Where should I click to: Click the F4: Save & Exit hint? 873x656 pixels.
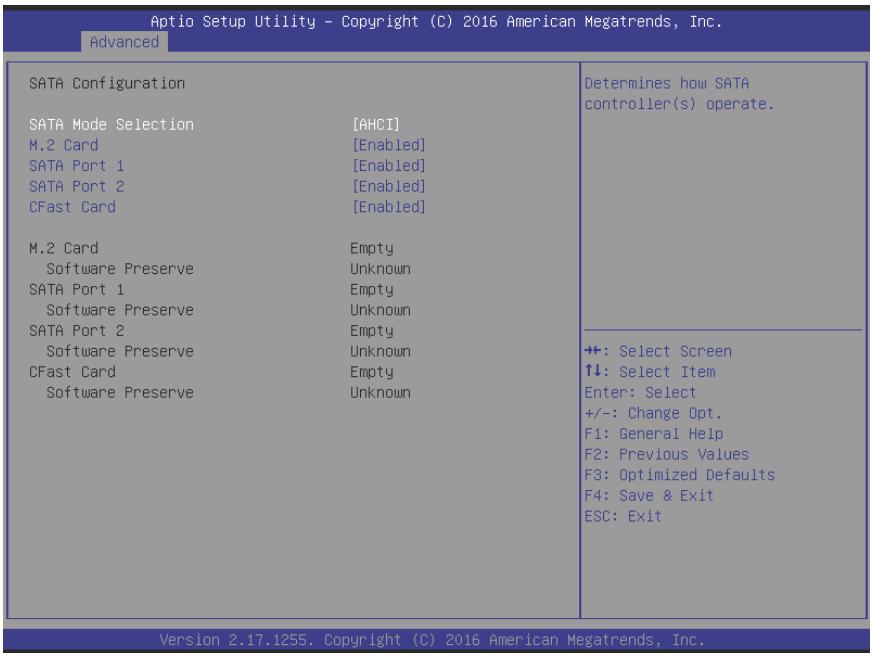tap(649, 495)
